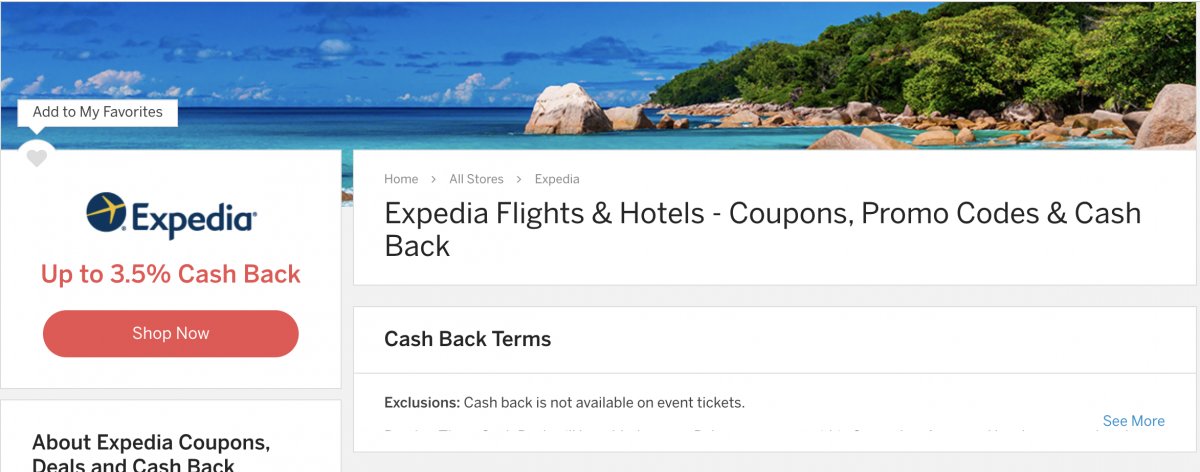Expand terms with the See More link
The width and height of the screenshot is (1200, 472).
point(1133,421)
